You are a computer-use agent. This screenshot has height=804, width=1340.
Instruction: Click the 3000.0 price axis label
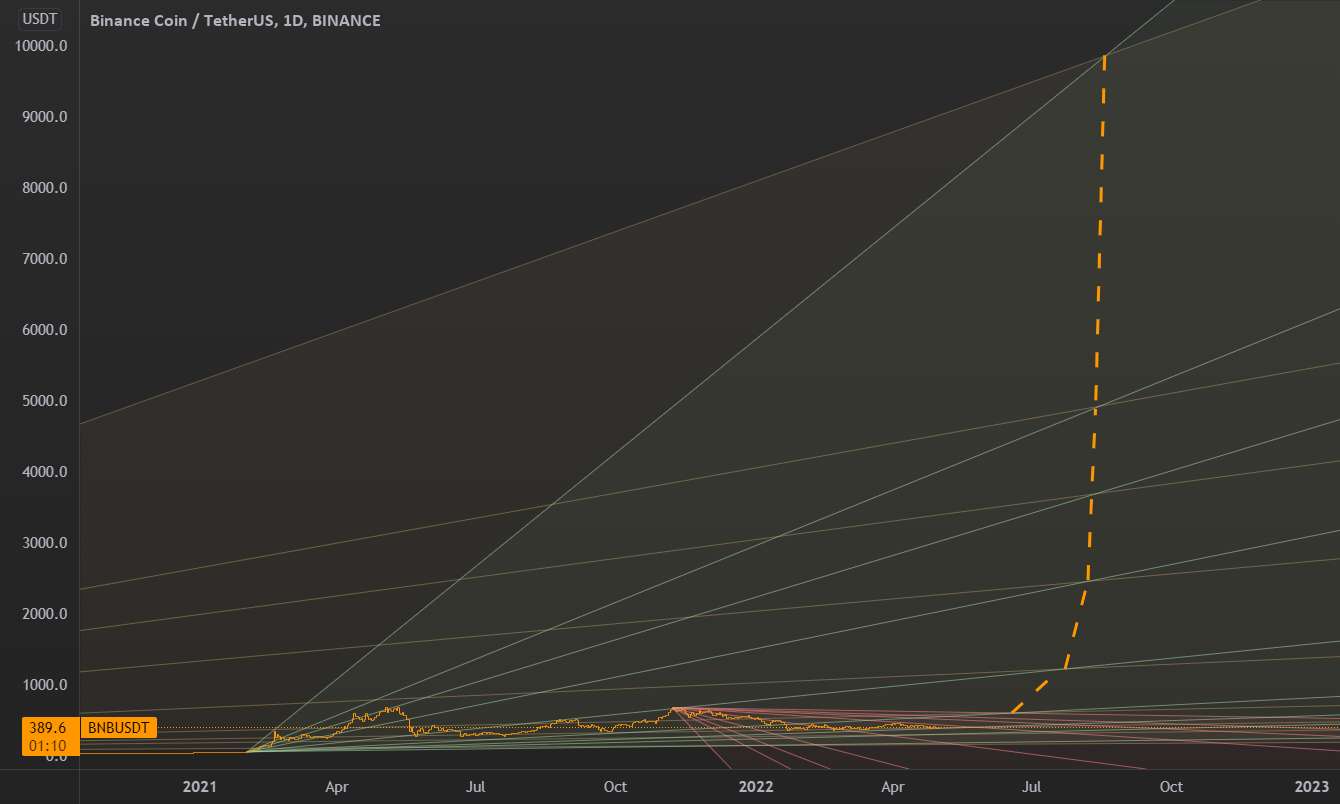pos(44,543)
